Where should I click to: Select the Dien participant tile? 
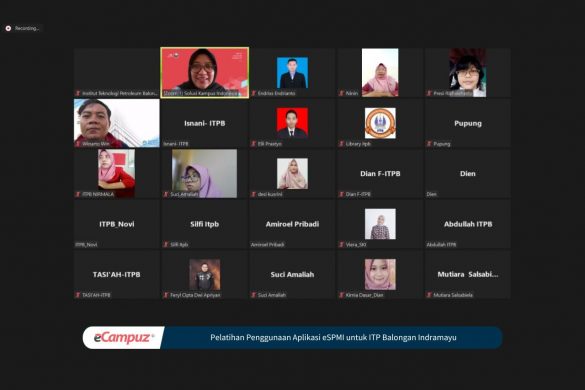tap(468, 174)
